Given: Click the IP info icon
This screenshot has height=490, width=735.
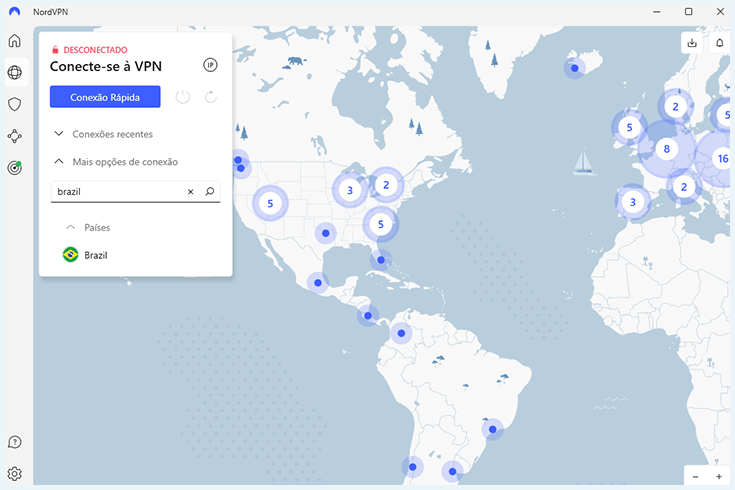Looking at the screenshot, I should [x=210, y=65].
